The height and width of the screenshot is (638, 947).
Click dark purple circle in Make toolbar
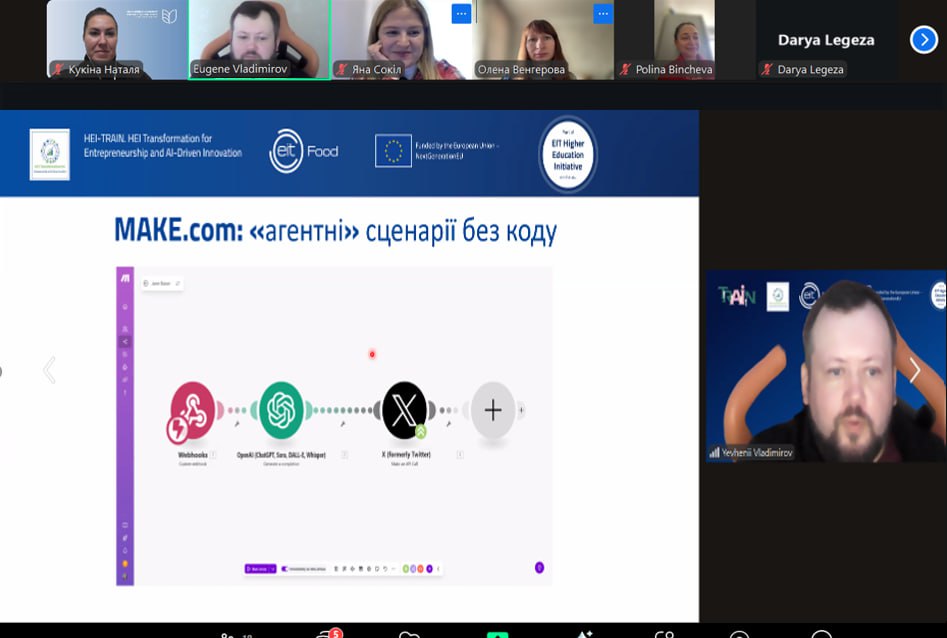(429, 569)
